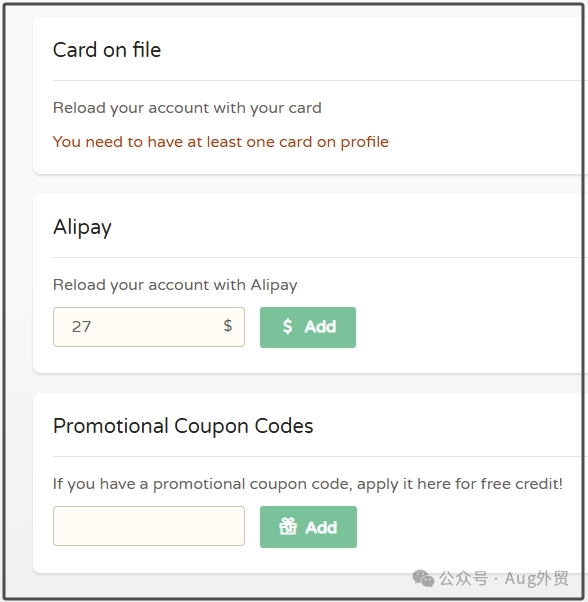Click the word Add beside the dollar icon
Screen dimensions: 588x602
[320, 327]
